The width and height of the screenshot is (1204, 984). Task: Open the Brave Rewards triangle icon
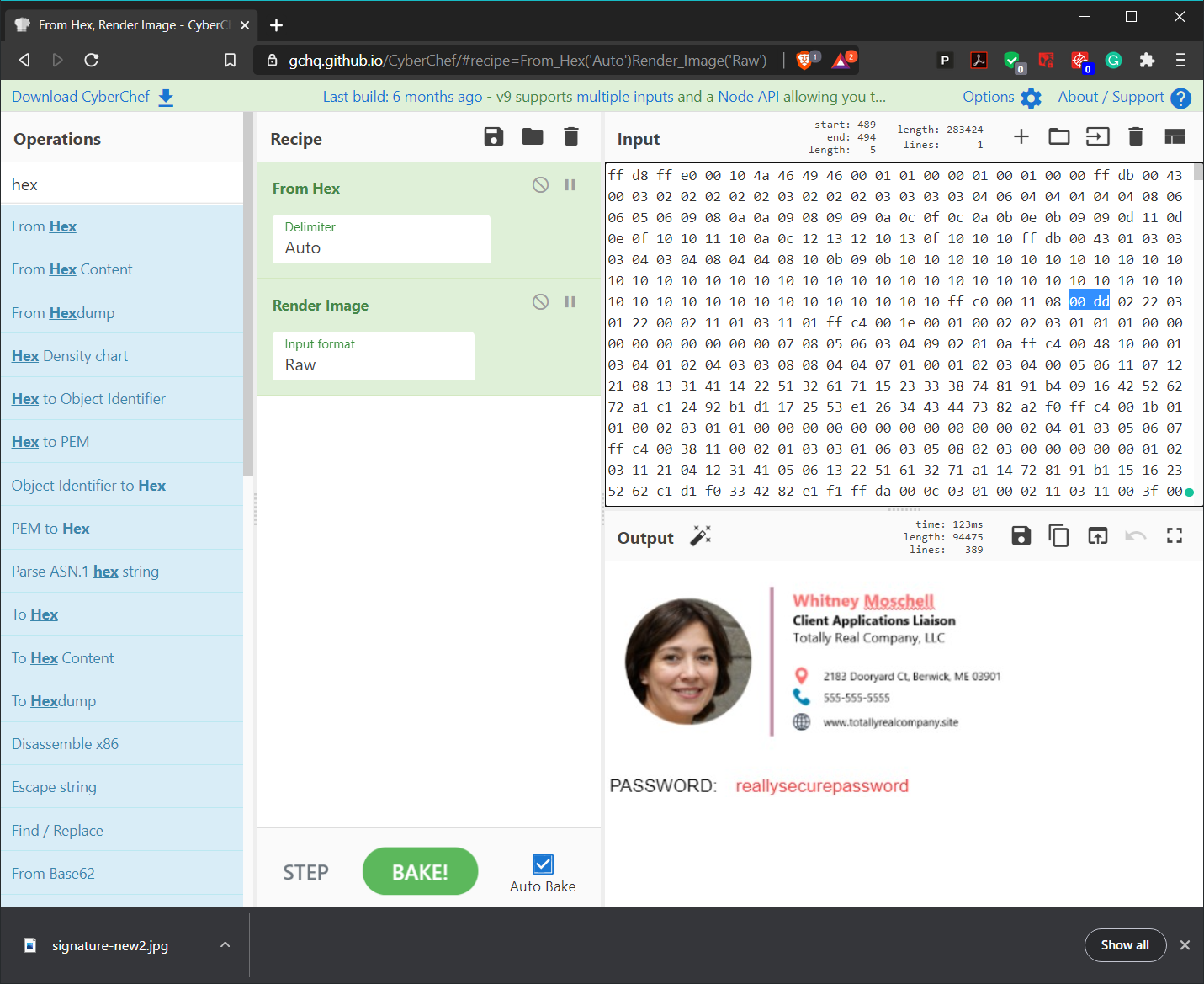point(841,60)
